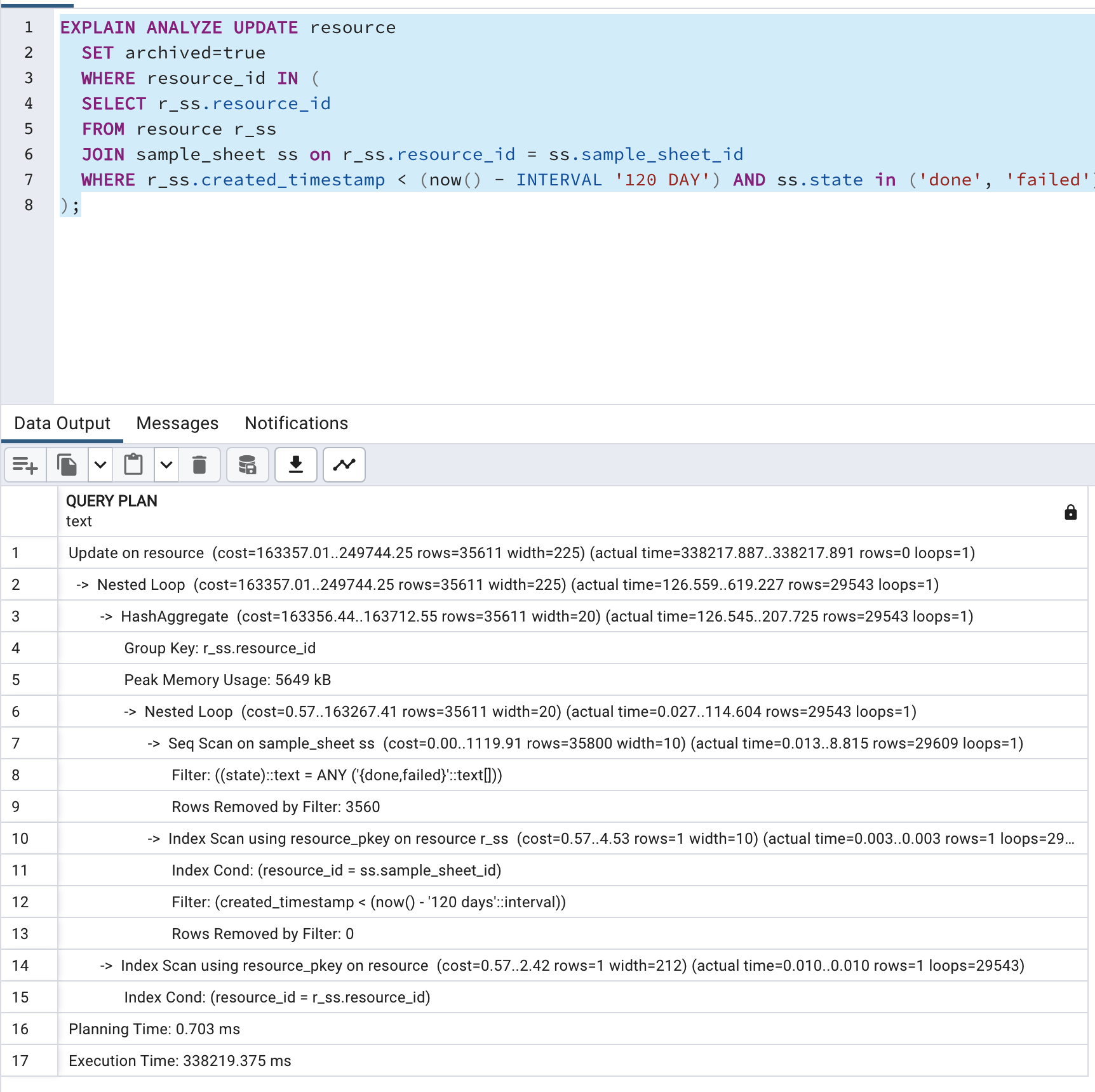Select result row number 10 header
Image resolution: width=1095 pixels, height=1092 pixels.
coord(29,839)
